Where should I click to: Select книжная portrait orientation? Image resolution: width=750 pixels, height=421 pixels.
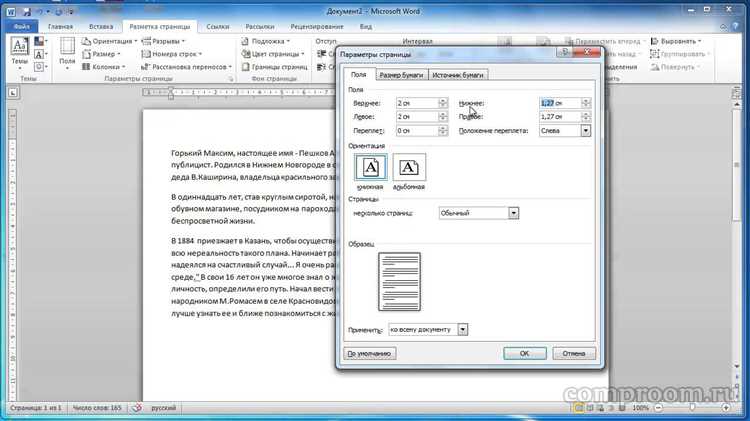[x=371, y=167]
